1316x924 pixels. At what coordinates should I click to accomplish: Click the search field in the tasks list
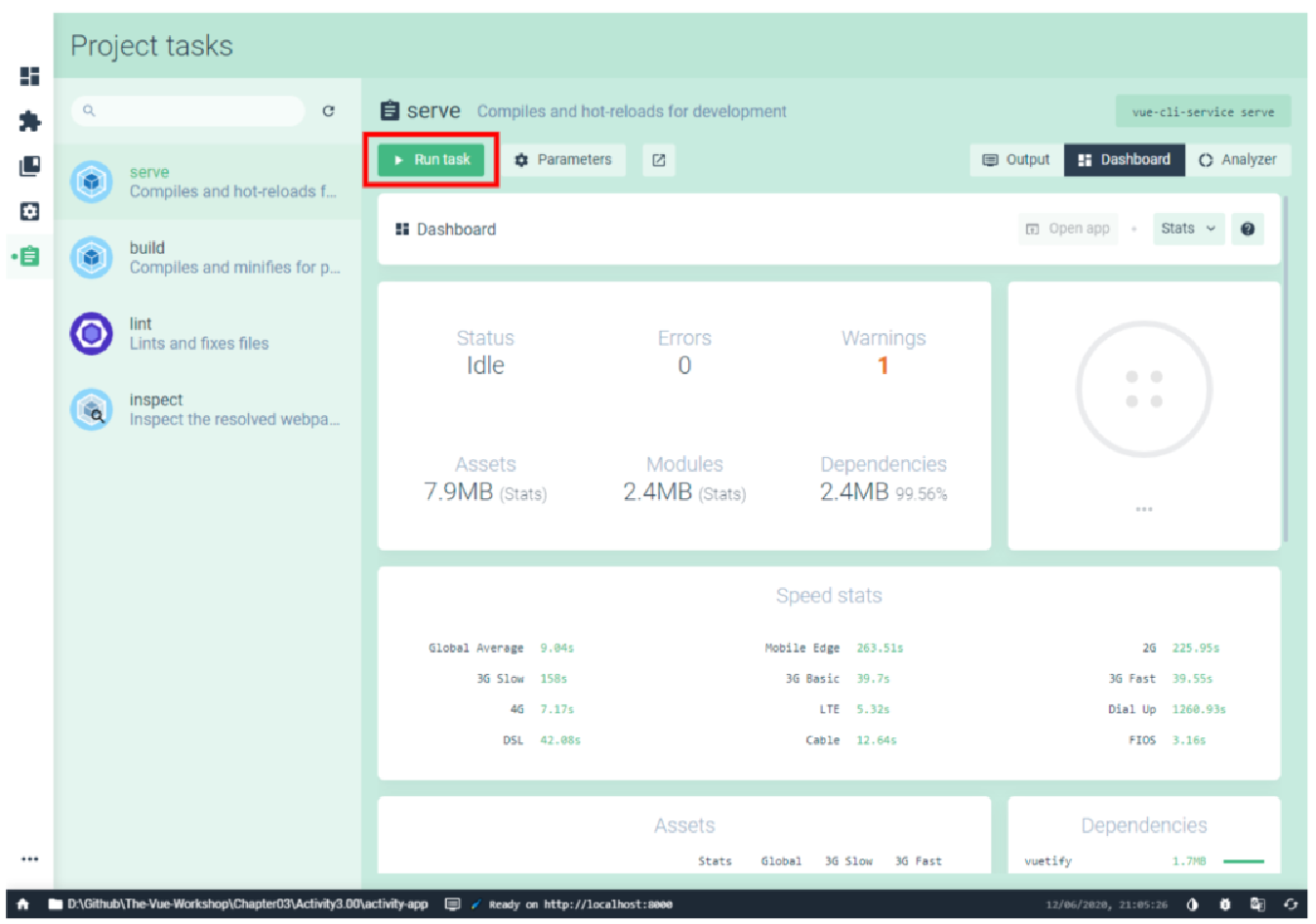pos(188,110)
